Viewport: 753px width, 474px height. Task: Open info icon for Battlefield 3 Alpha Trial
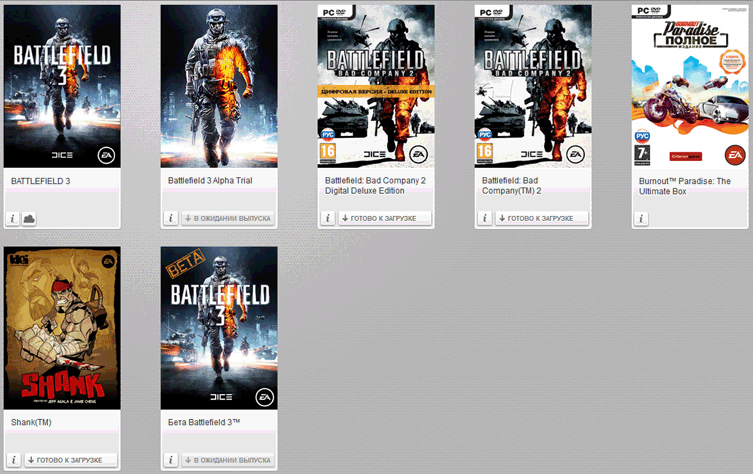click(171, 218)
